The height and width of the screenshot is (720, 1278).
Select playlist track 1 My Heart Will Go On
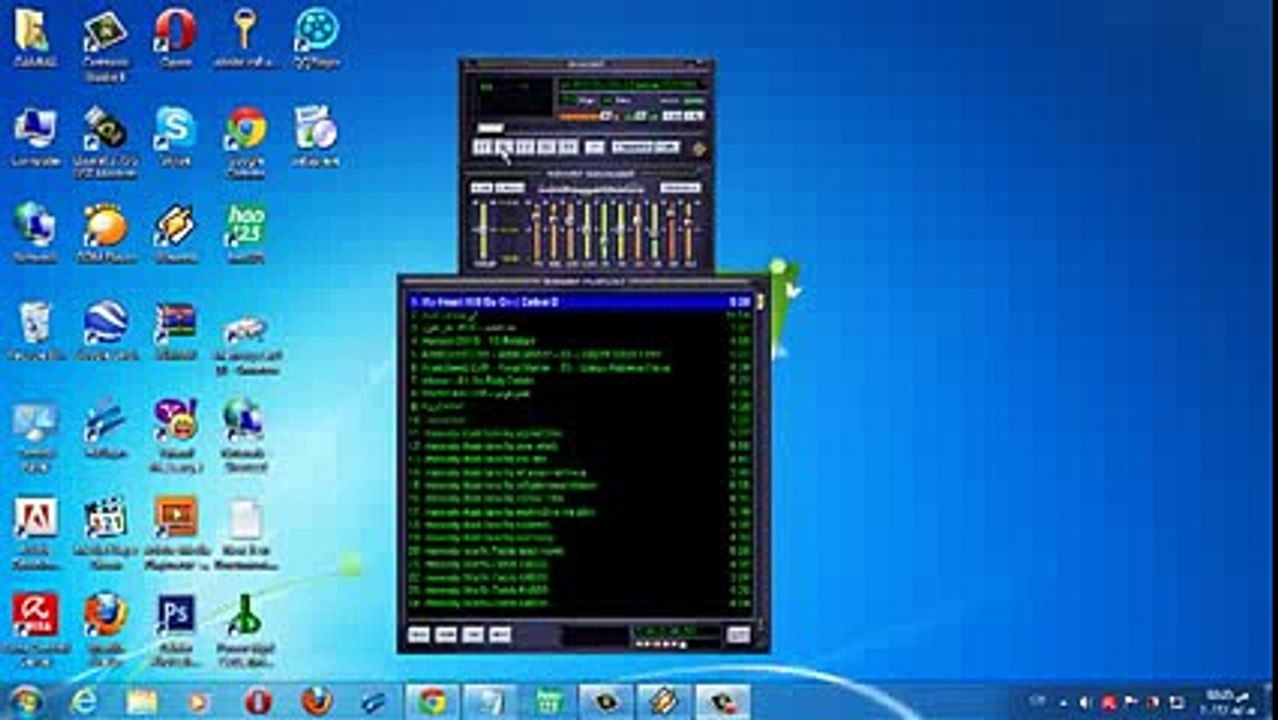tap(580, 301)
